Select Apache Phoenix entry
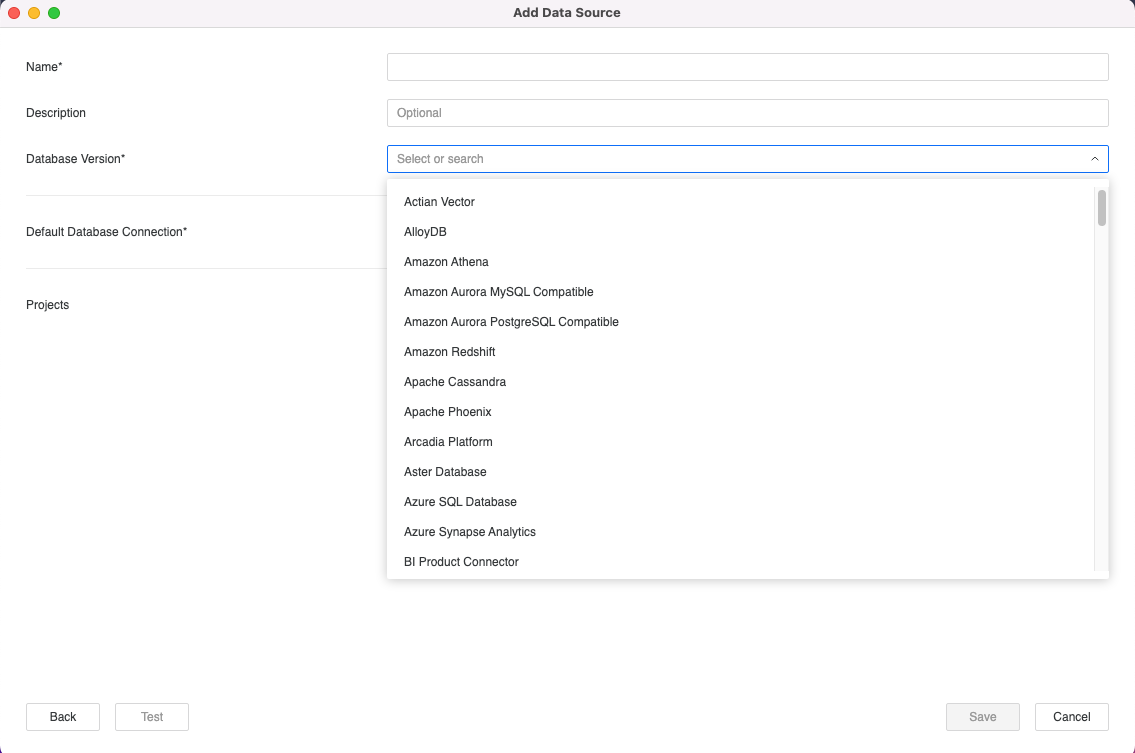 (x=447, y=412)
